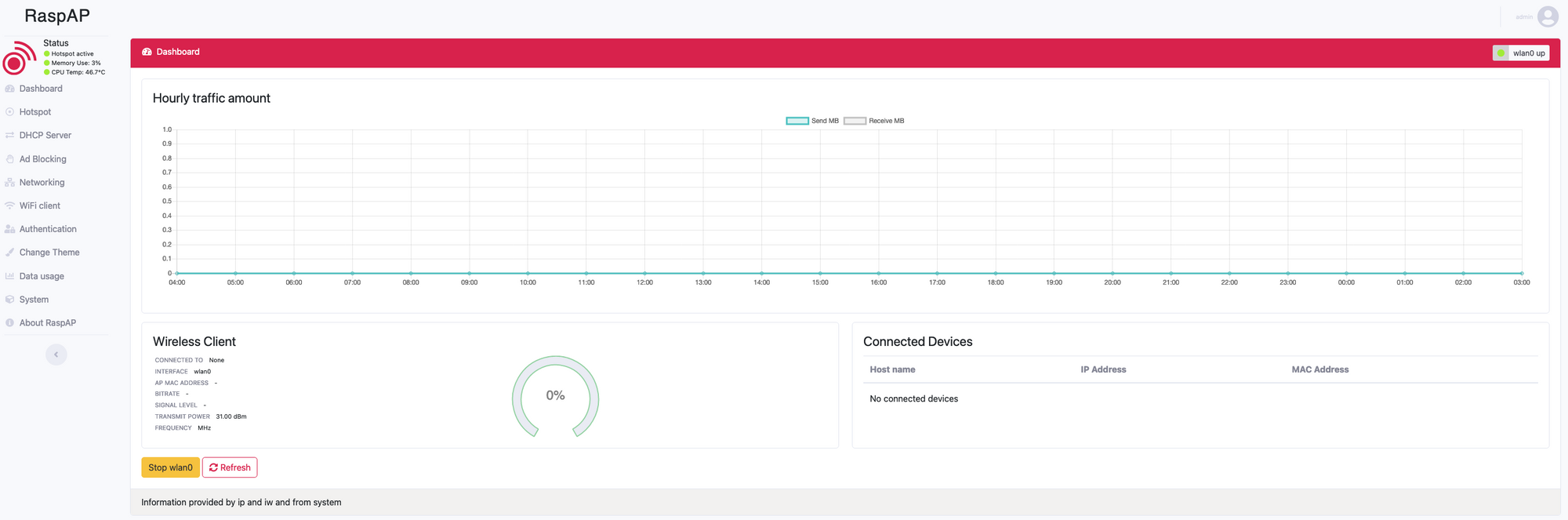The height and width of the screenshot is (520, 1568).
Task: Click the Hotspot icon in sidebar
Action: click(x=9, y=112)
